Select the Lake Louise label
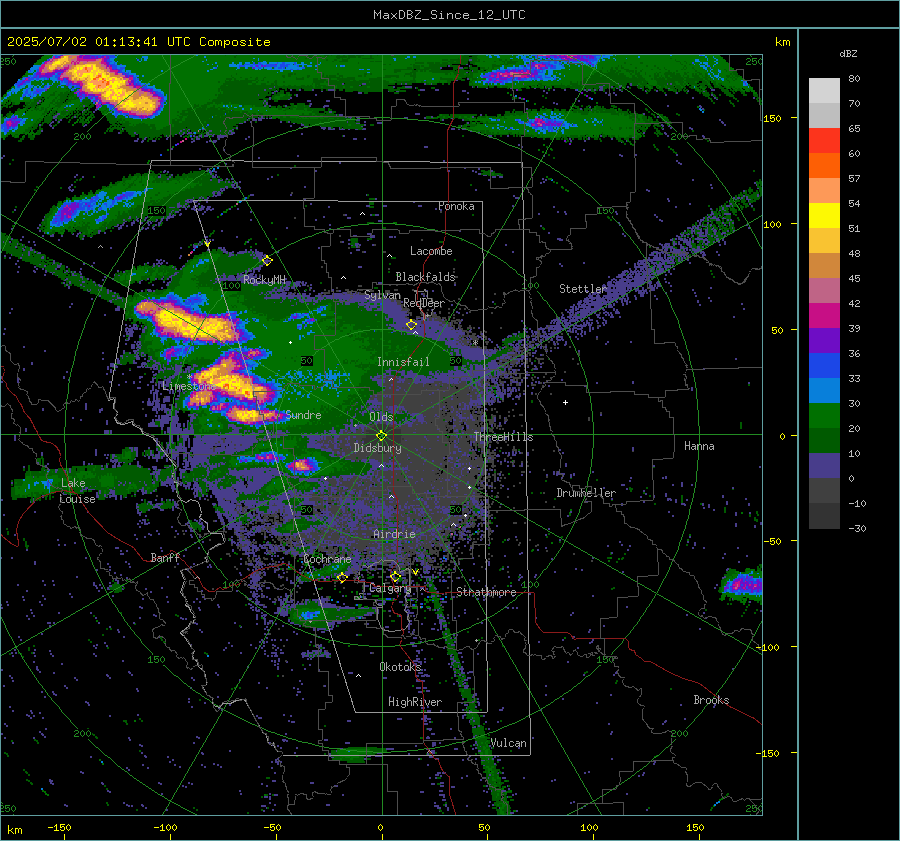The width and height of the screenshot is (900, 841). [77, 491]
